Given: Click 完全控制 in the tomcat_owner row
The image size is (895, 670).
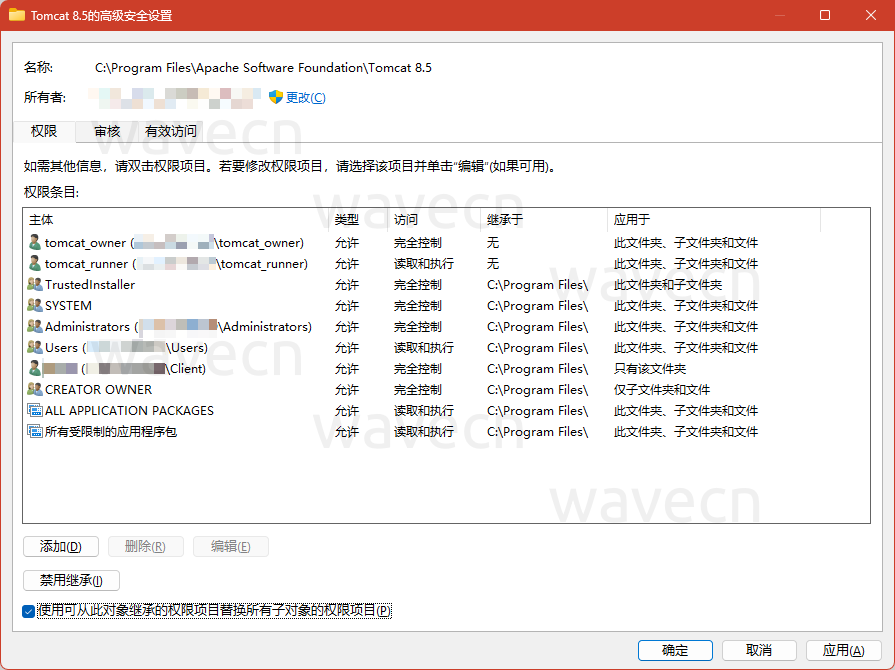Looking at the screenshot, I should click(417, 243).
